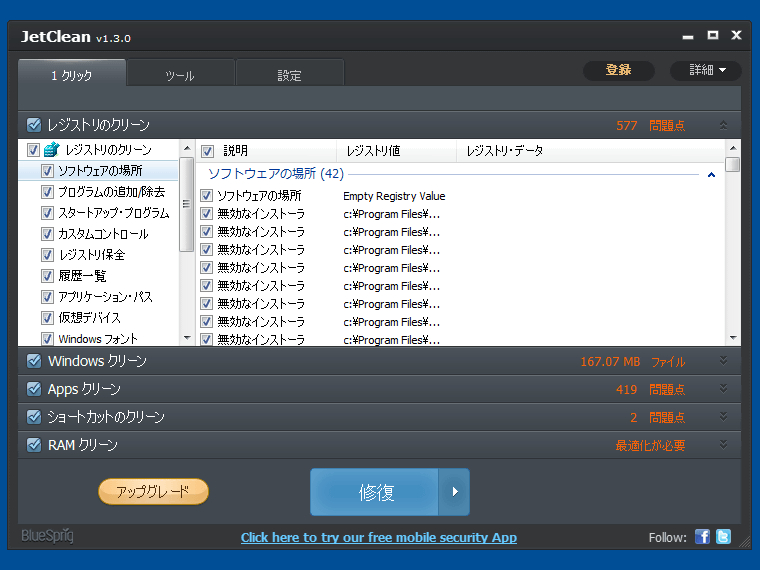
Task: Click the results list scrollbar up arrow
Action: pos(733,148)
